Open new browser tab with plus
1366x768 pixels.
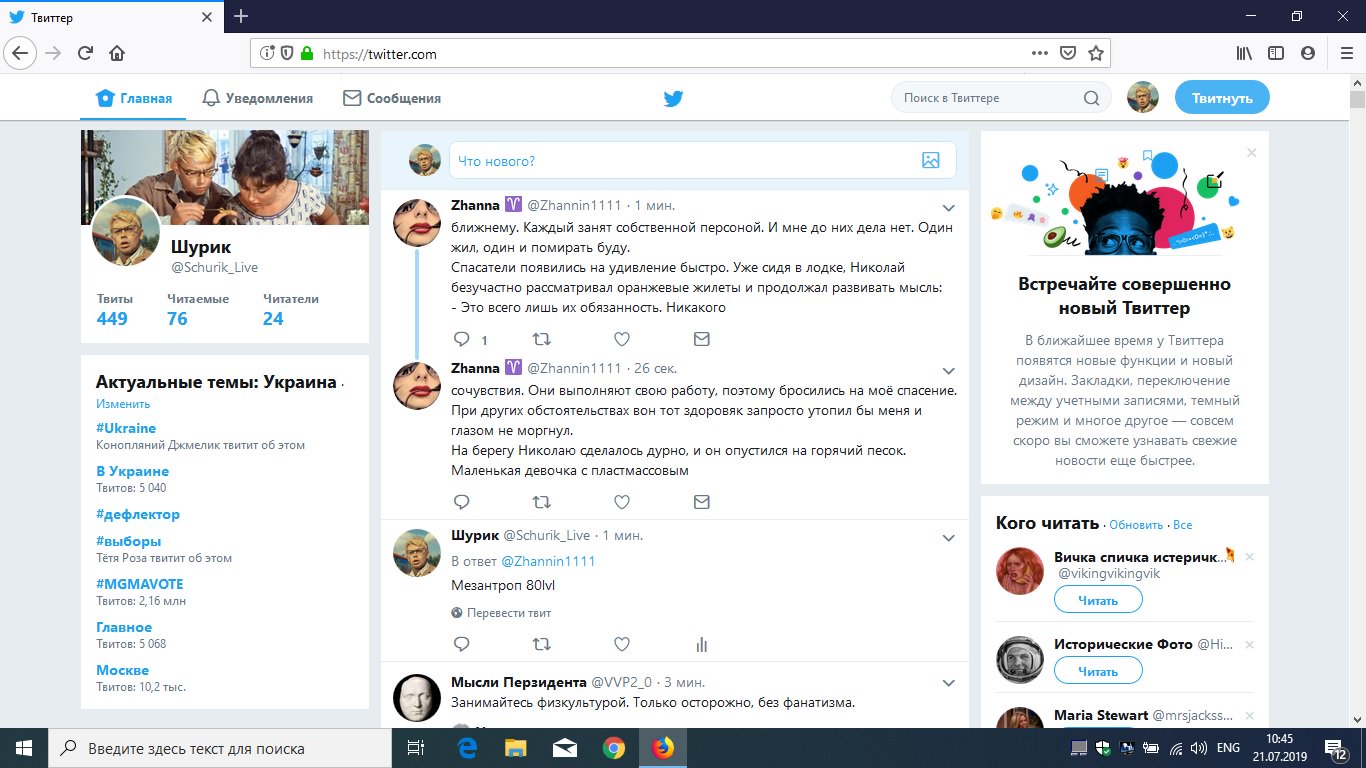(x=241, y=16)
